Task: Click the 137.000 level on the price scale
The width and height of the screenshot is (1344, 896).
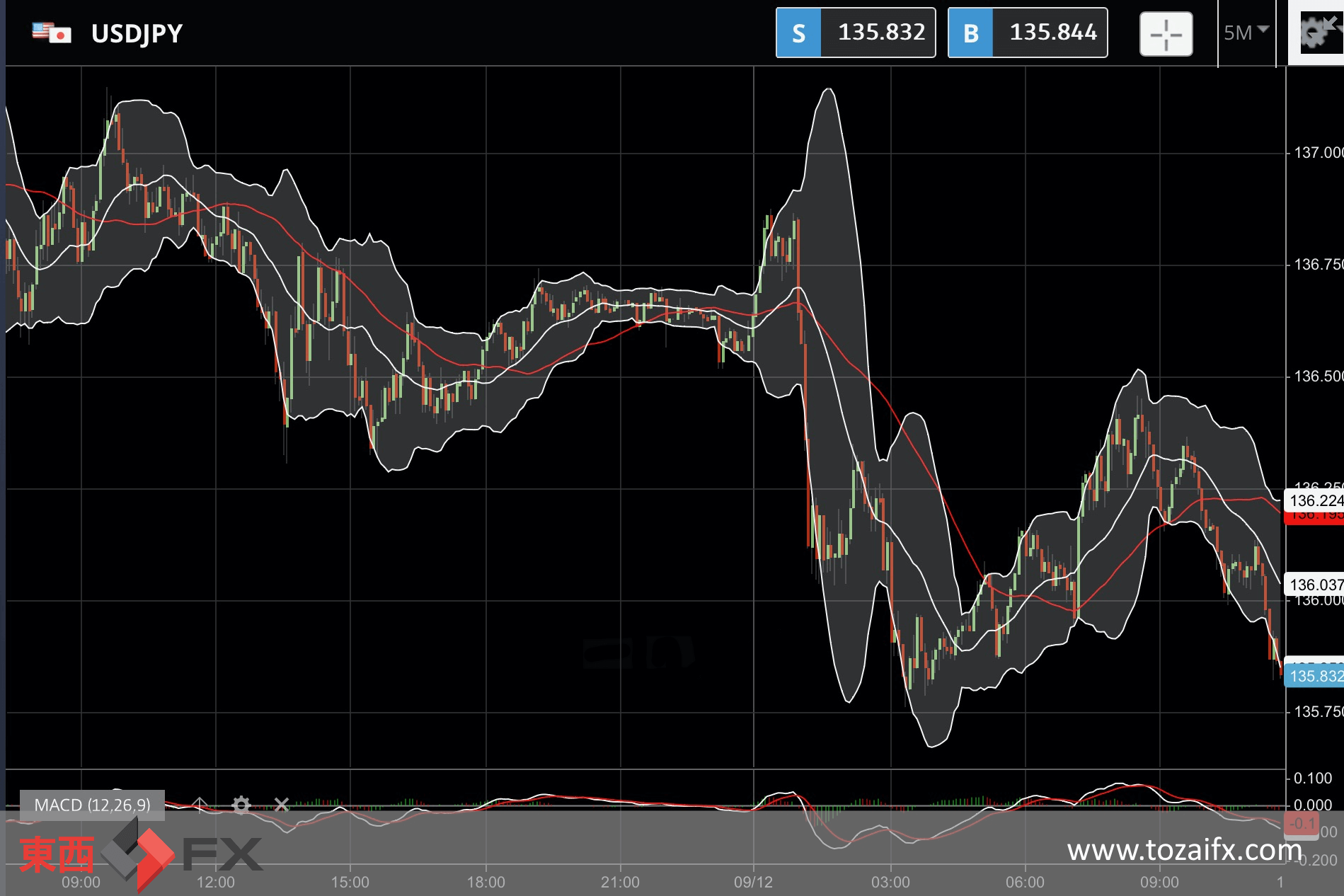Action: (1316, 152)
